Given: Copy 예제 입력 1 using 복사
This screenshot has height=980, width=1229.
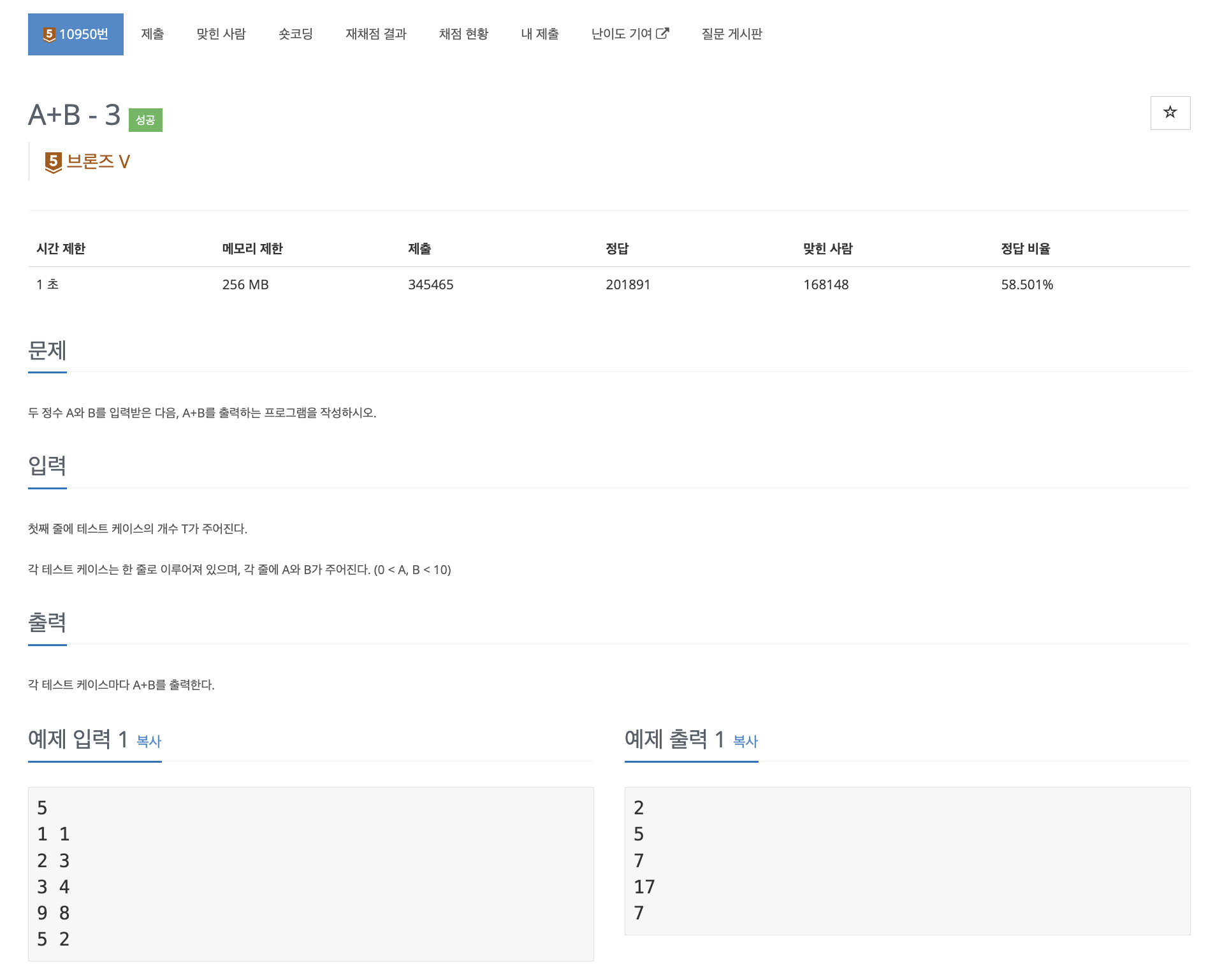Looking at the screenshot, I should tap(149, 742).
